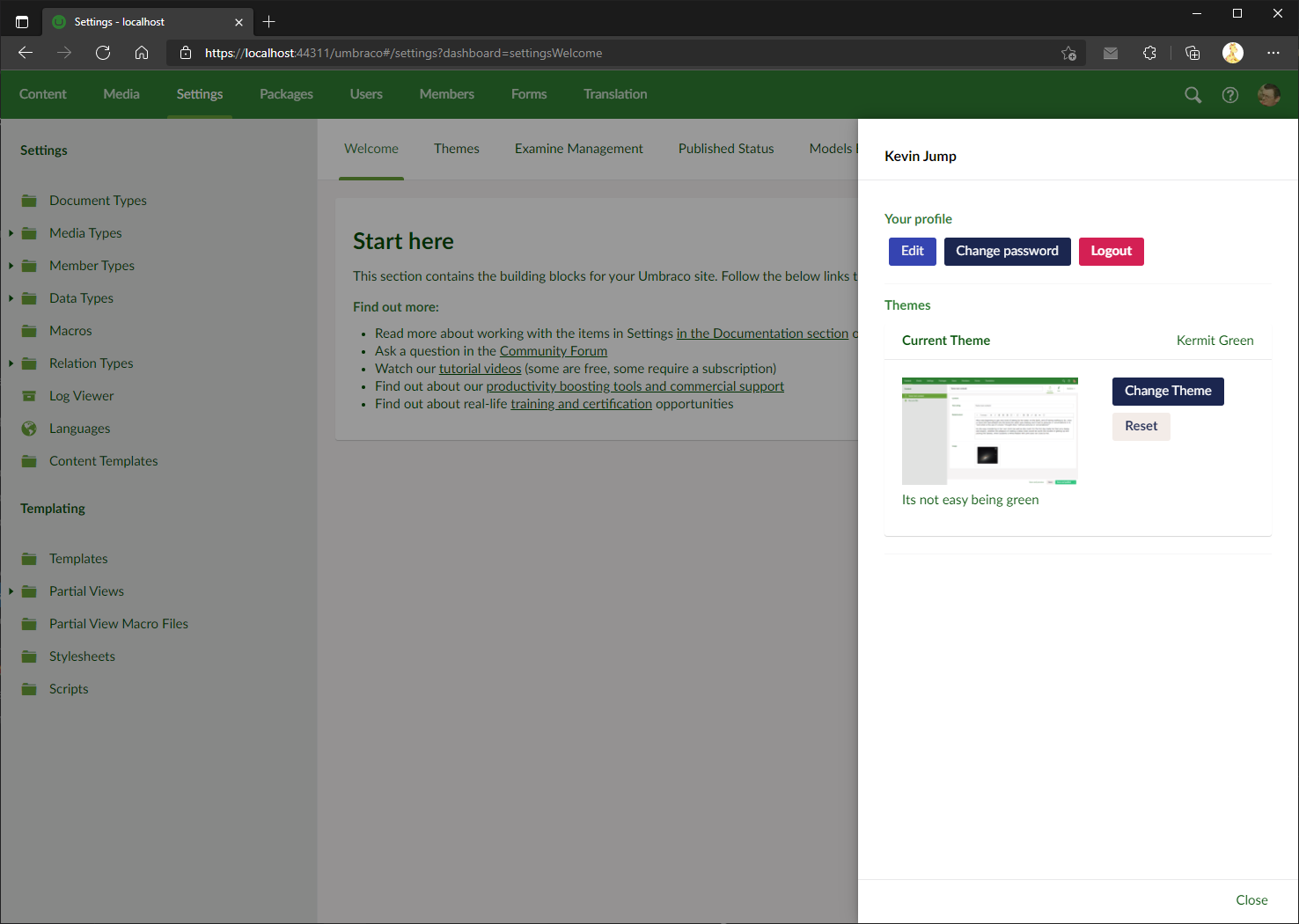Image resolution: width=1299 pixels, height=924 pixels.
Task: Expand the Member Types tree node
Action: (11, 266)
